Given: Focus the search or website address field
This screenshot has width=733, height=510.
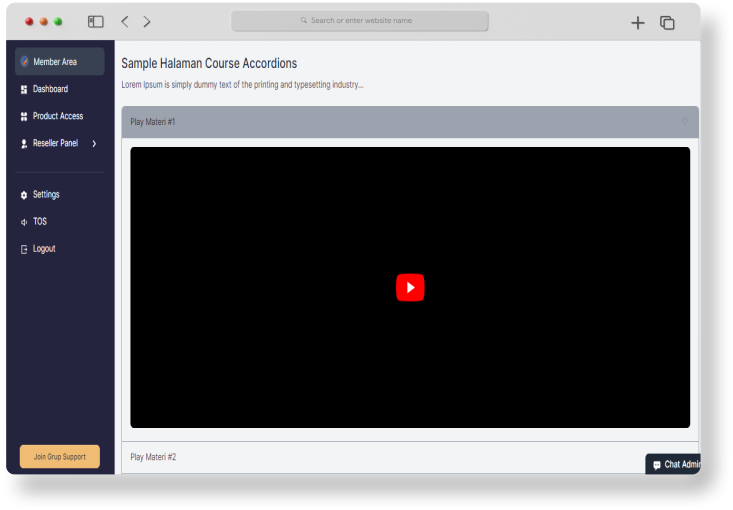Looking at the screenshot, I should (360, 21).
